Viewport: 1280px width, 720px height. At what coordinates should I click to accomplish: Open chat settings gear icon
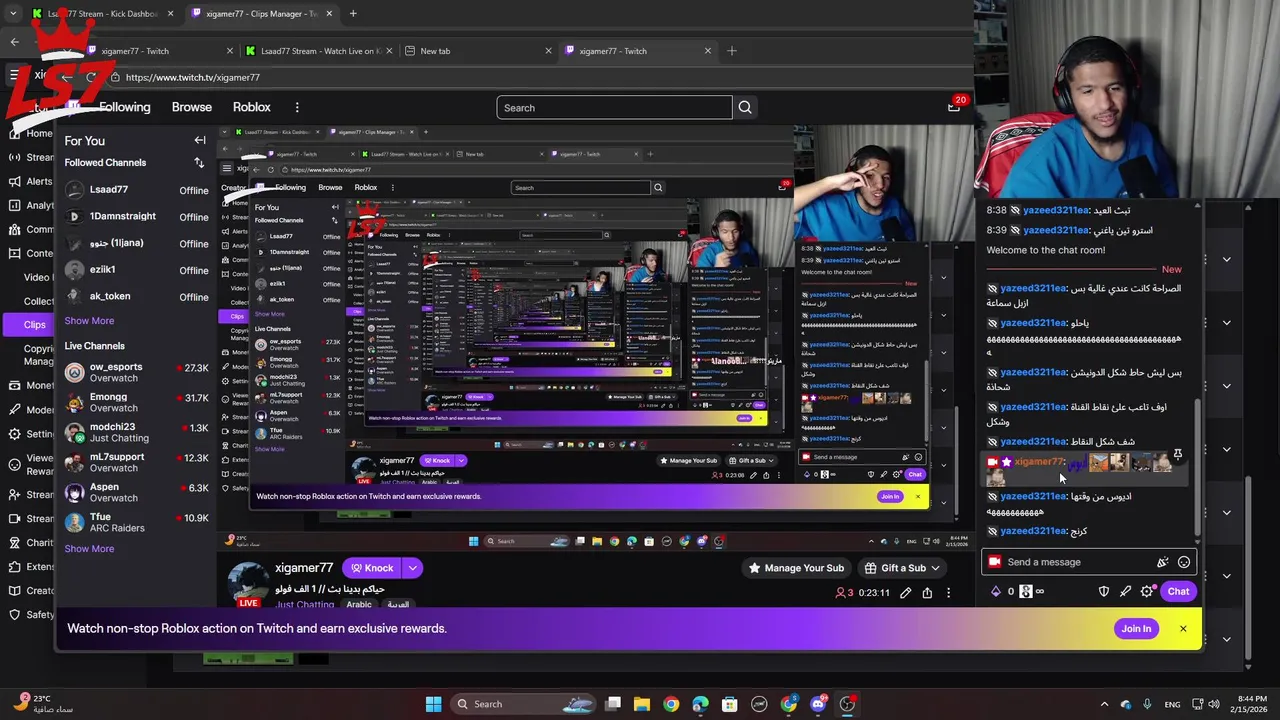1147,591
